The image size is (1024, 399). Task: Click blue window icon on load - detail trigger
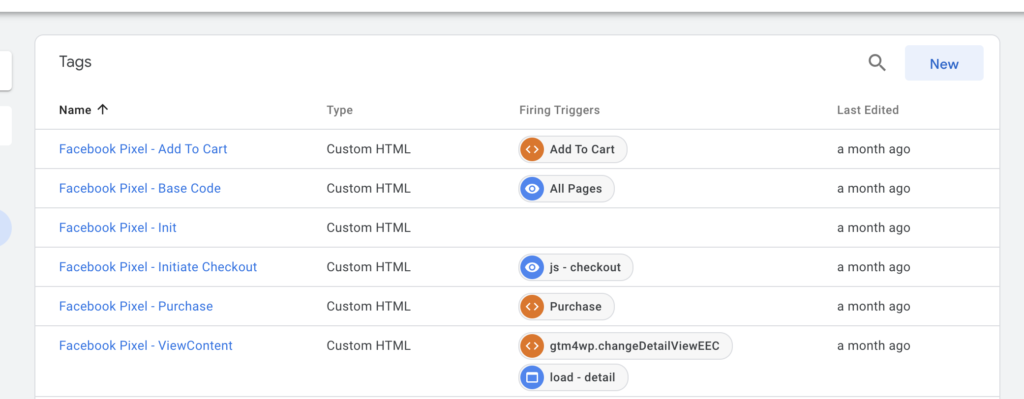(x=532, y=377)
